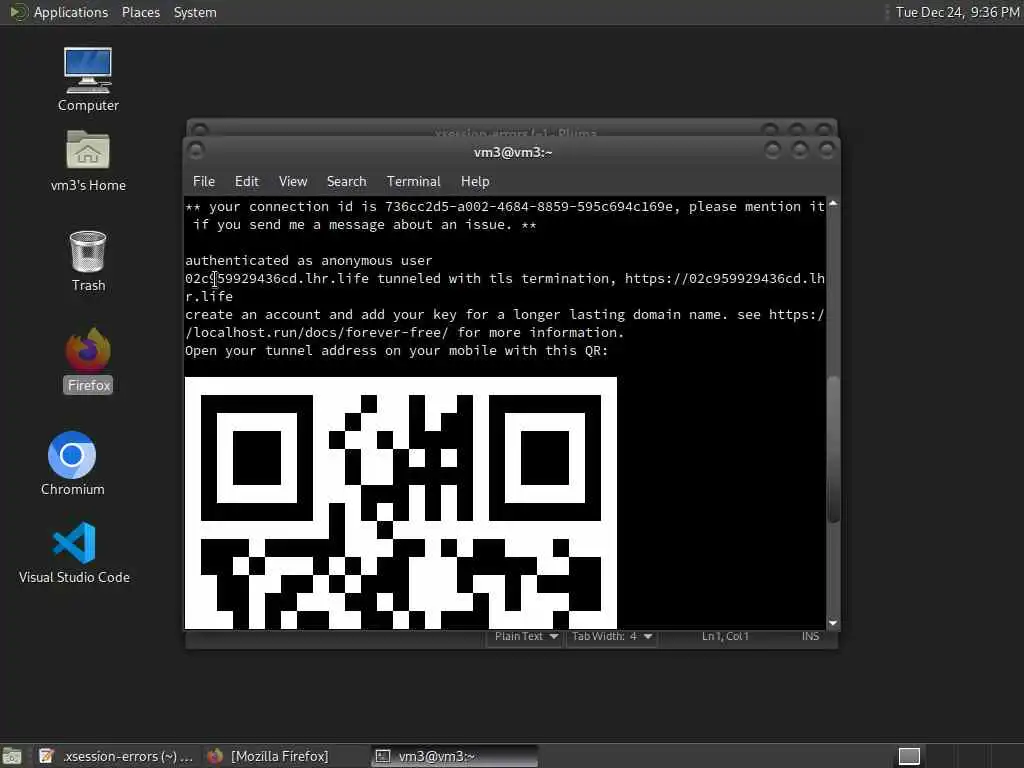1024x768 pixels.
Task: Click the date and time clock
Action: (x=957, y=12)
